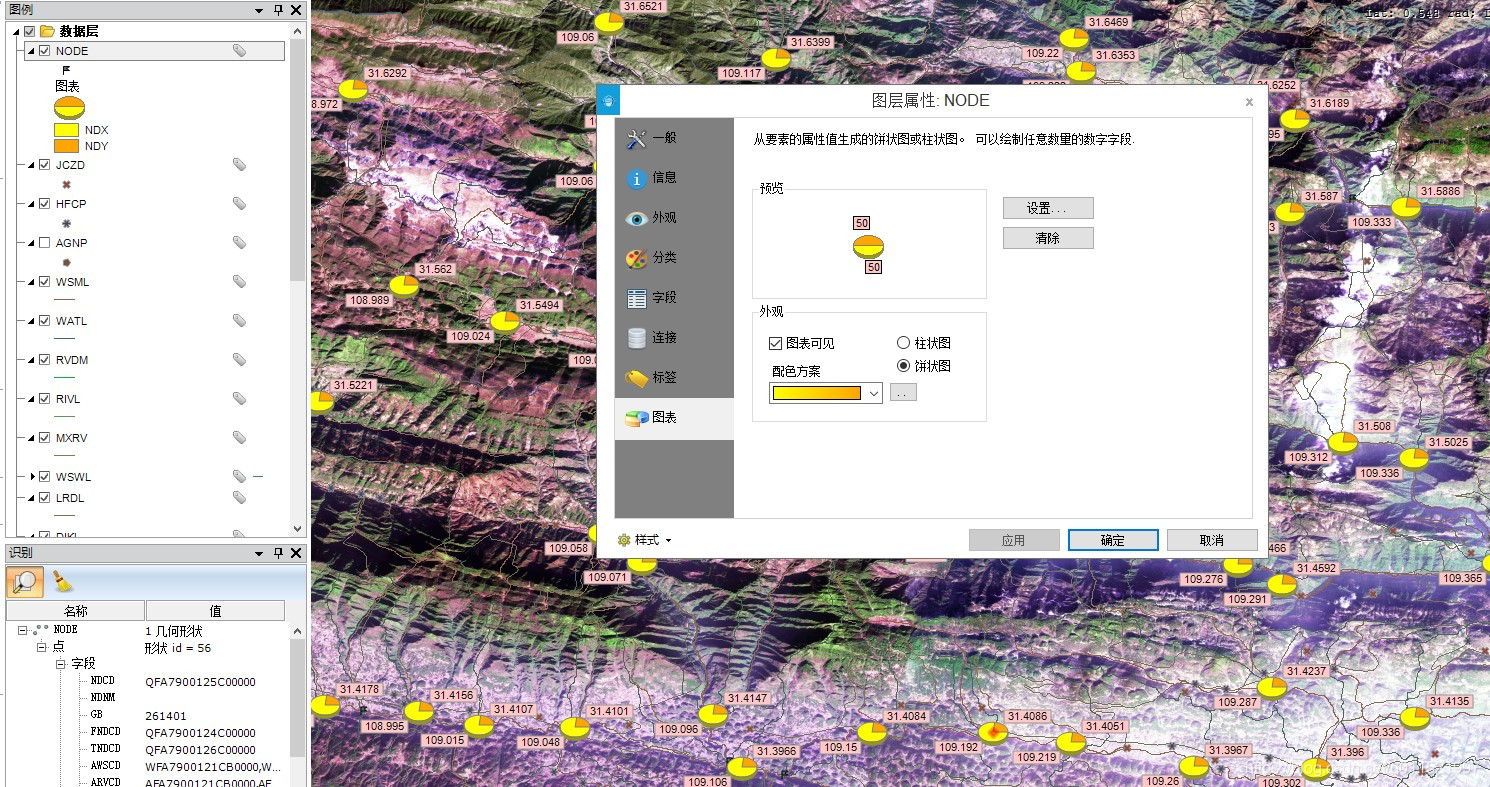Open the 配色方案 dropdown list
This screenshot has width=1490, height=787.
(x=874, y=392)
